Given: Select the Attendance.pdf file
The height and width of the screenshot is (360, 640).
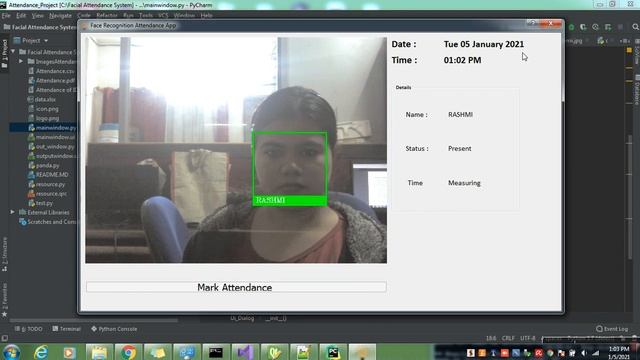Looking at the screenshot, I should [51, 80].
